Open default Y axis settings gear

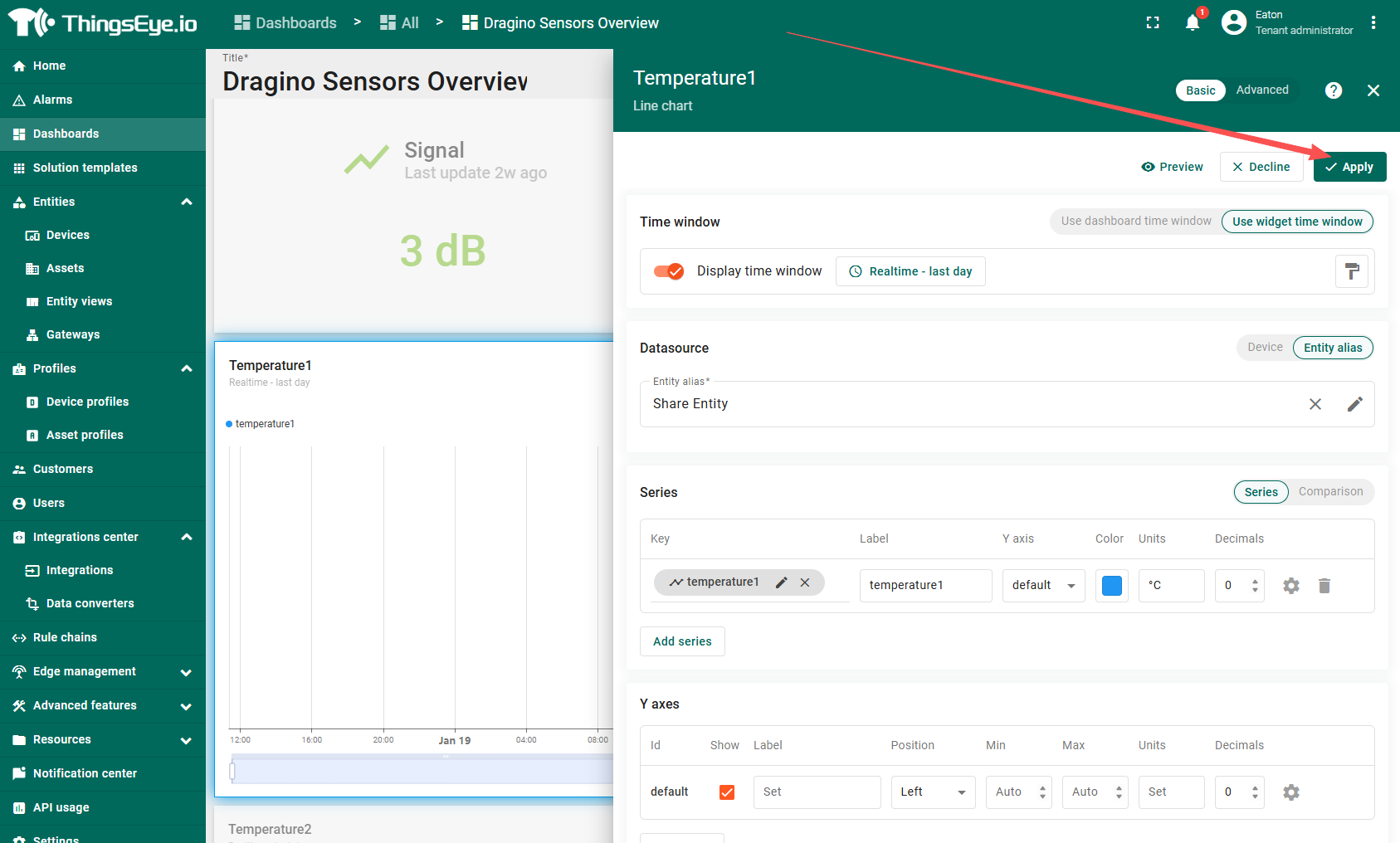1290,792
